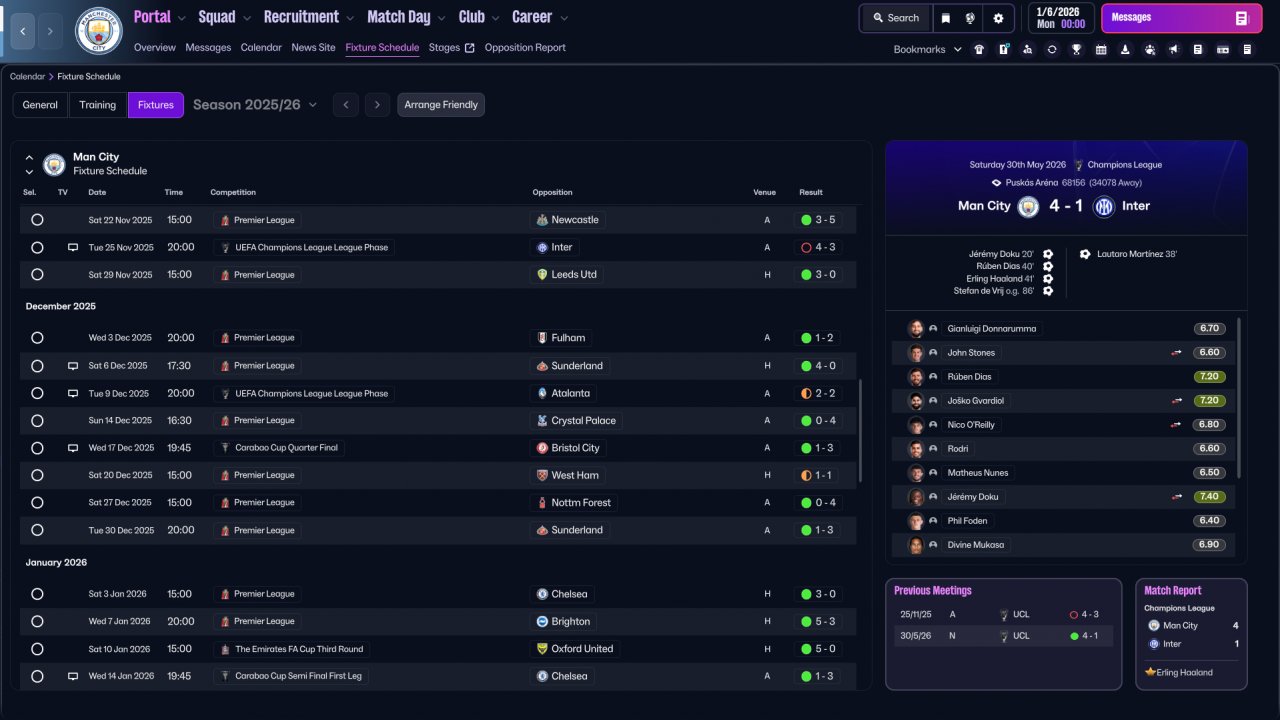The width and height of the screenshot is (1280, 720).
Task: Open the Career dropdown menu
Action: pos(540,17)
